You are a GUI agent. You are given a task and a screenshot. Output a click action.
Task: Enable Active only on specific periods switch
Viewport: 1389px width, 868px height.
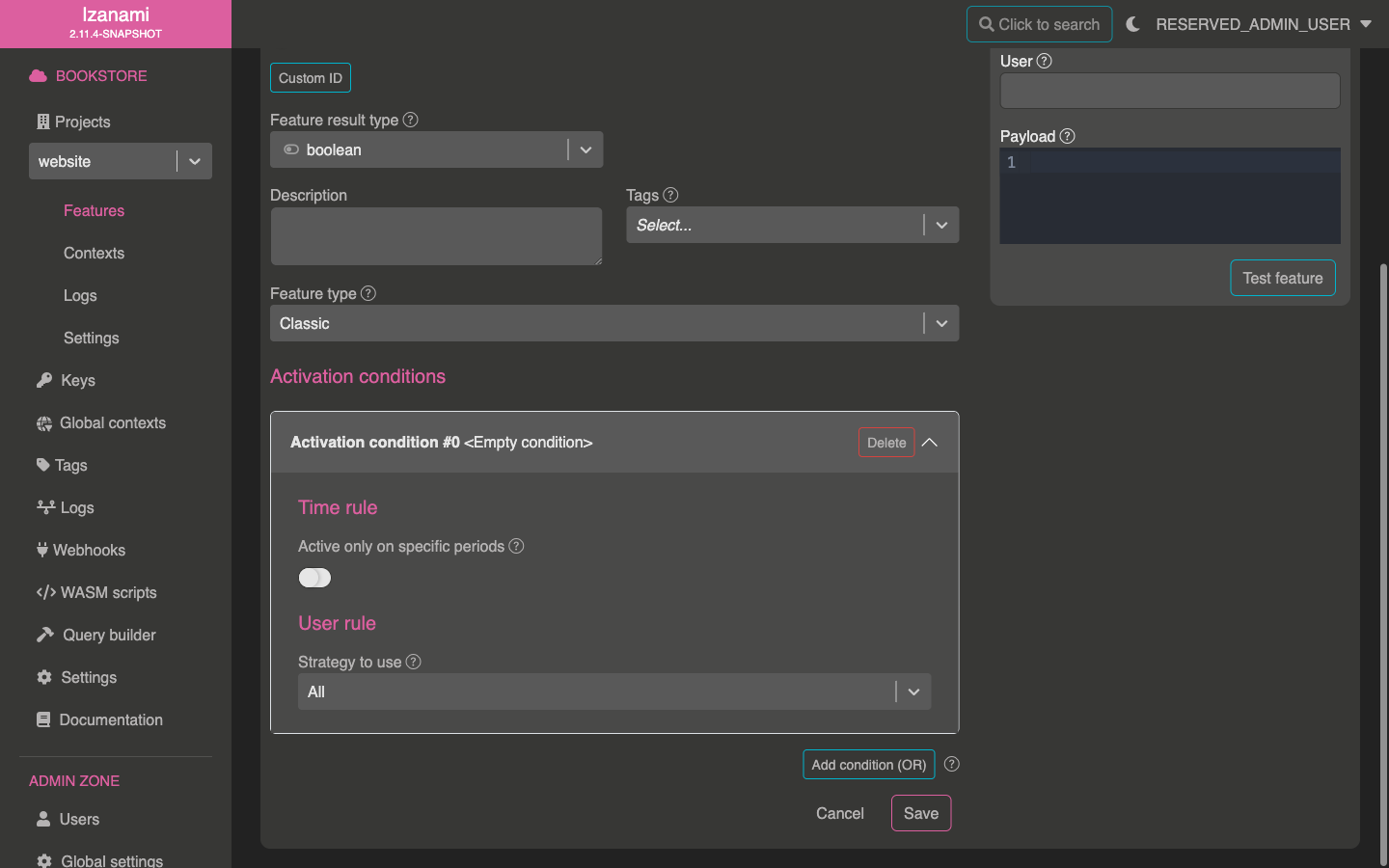[x=314, y=578]
